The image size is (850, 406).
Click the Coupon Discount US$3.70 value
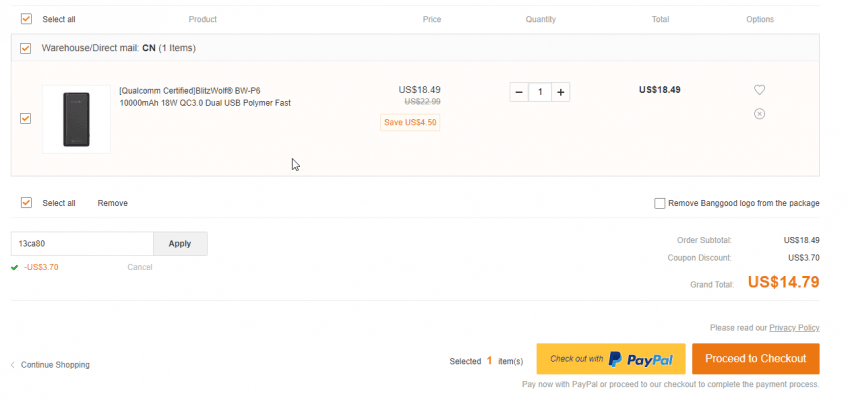click(804, 258)
